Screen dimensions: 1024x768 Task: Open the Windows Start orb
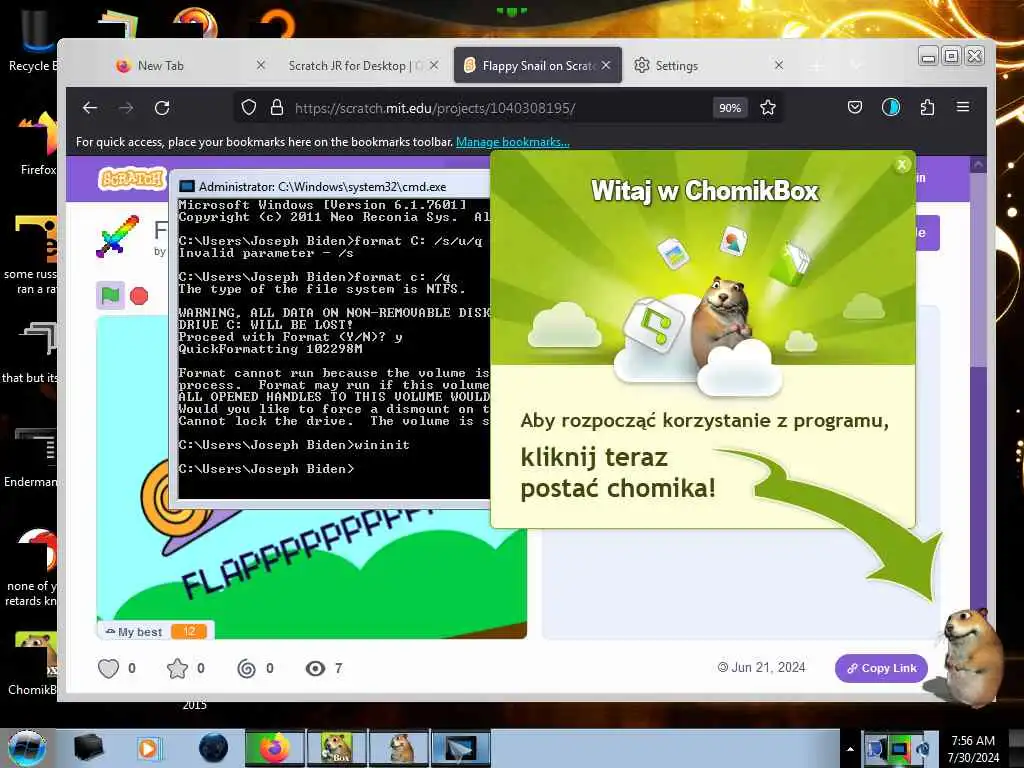27,748
